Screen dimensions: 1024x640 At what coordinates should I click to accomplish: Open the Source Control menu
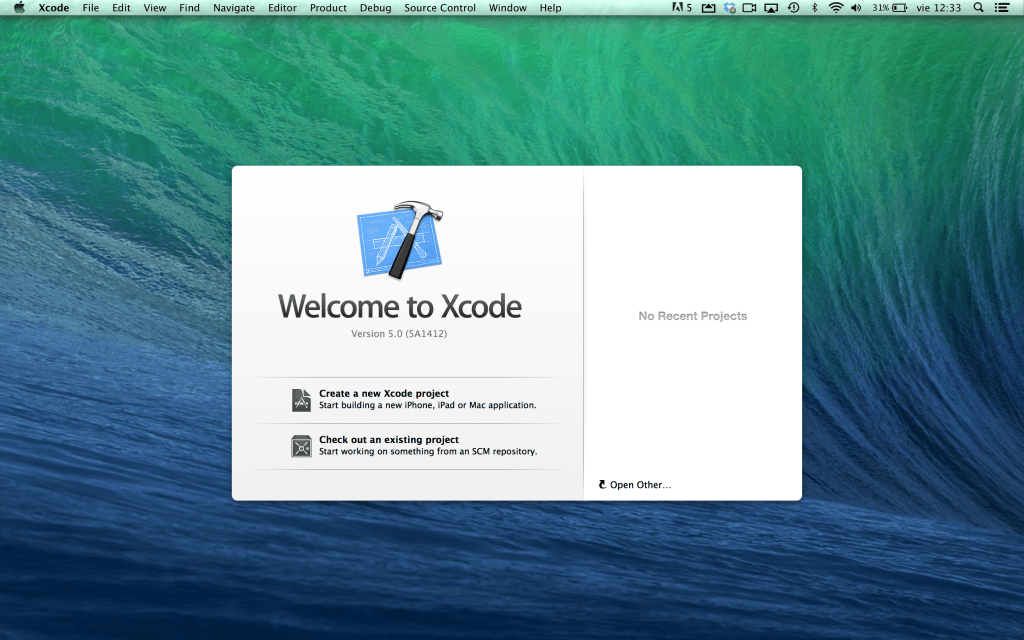(x=440, y=8)
